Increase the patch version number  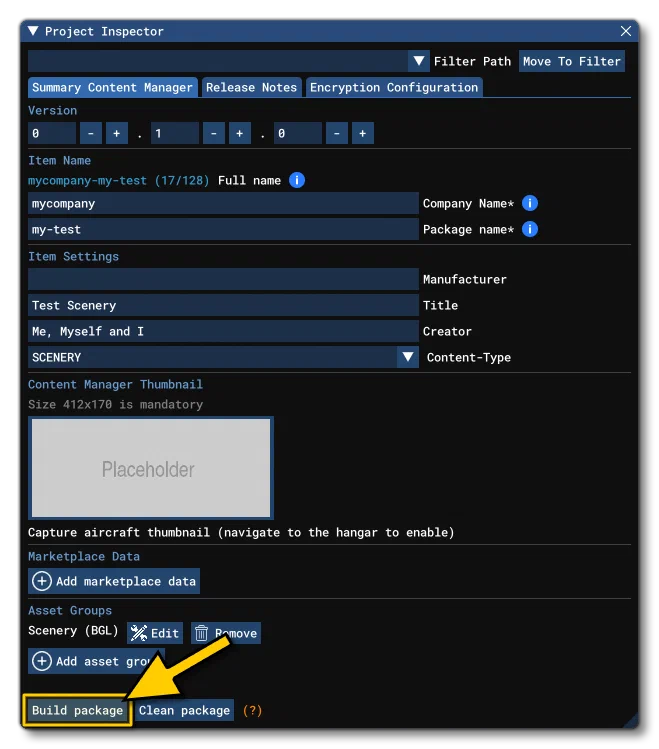(362, 133)
